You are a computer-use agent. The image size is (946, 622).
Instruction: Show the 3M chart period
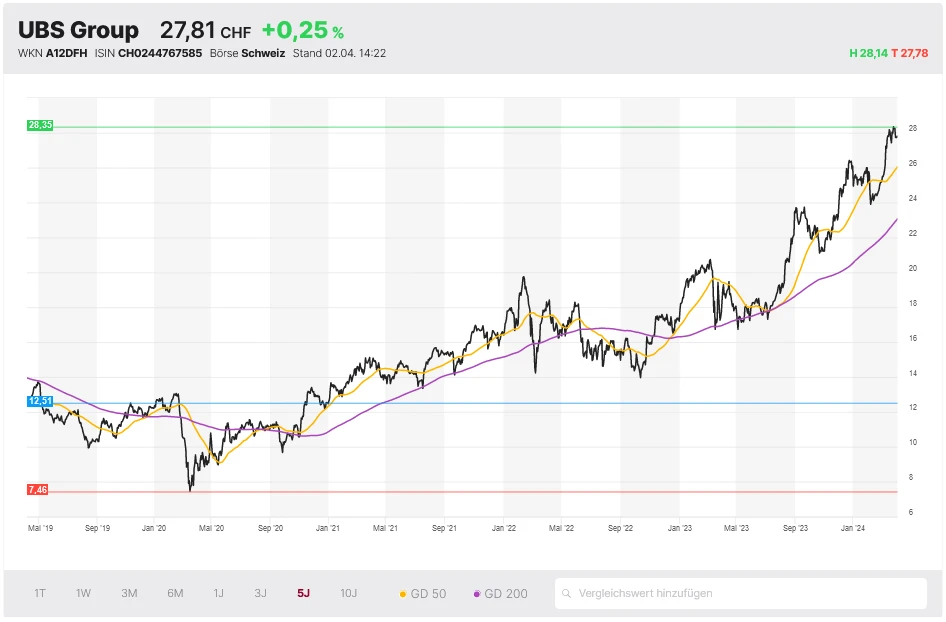(129, 593)
